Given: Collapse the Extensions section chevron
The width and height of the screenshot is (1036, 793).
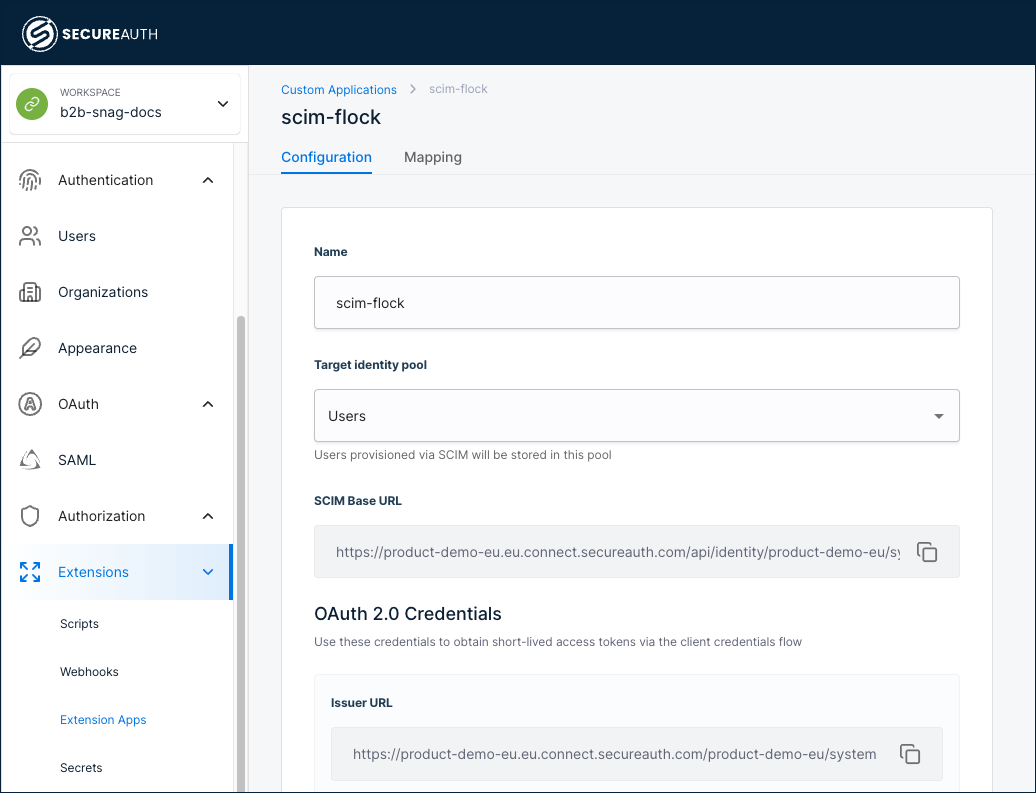Looking at the screenshot, I should coord(208,572).
